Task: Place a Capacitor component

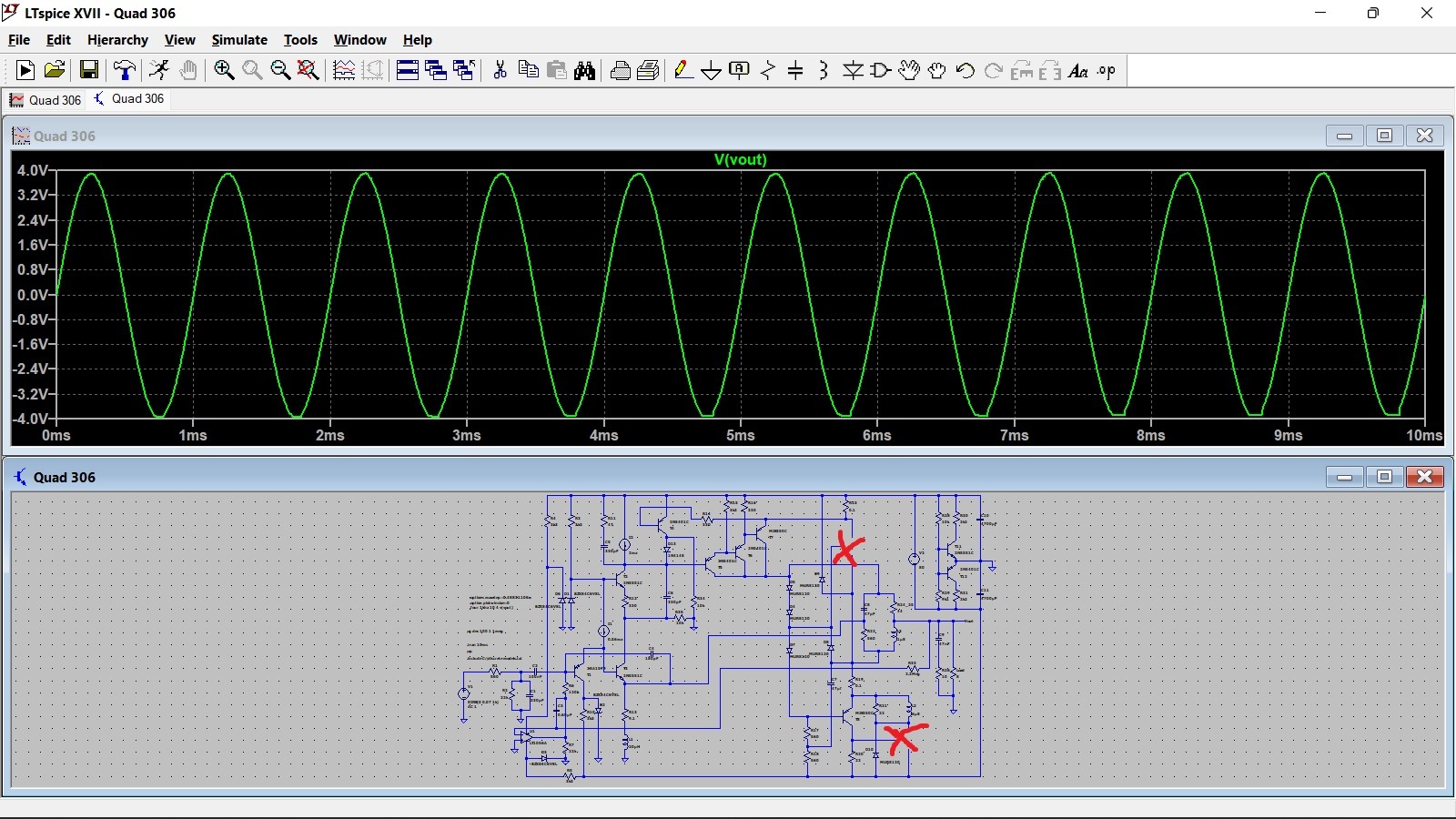Action: pos(795,70)
